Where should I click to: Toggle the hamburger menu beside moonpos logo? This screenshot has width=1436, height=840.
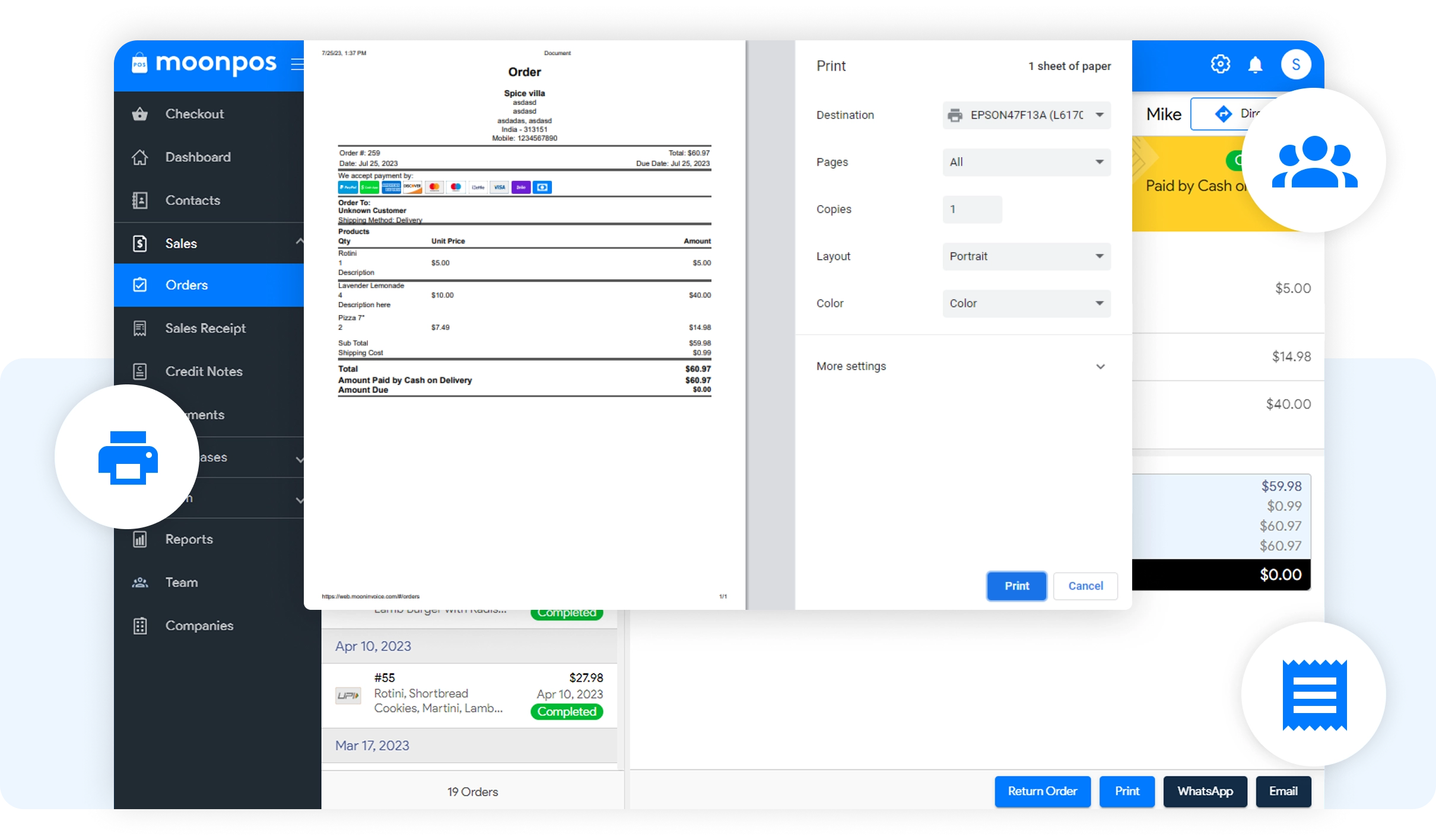[297, 64]
